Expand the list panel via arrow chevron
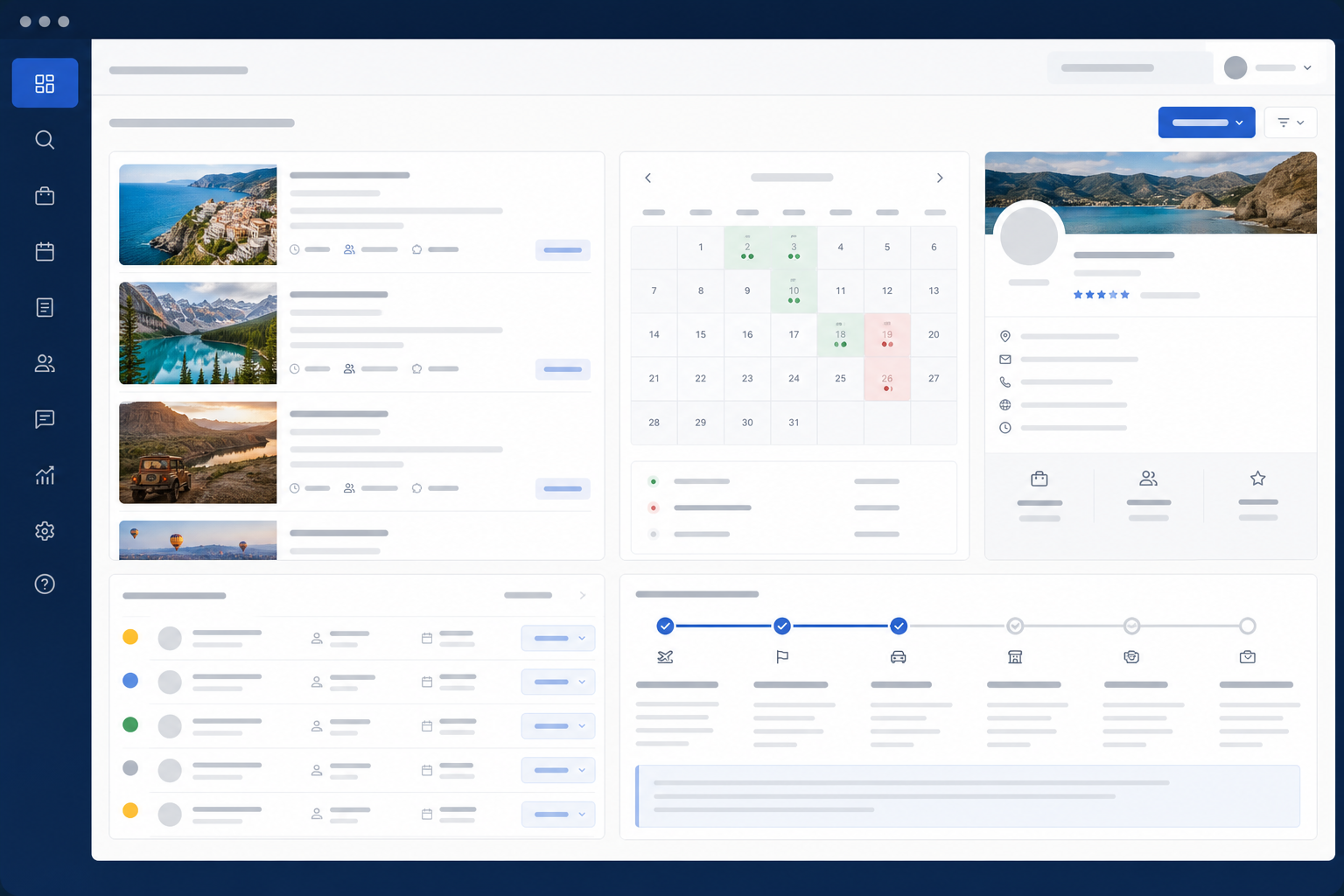Image resolution: width=1344 pixels, height=896 pixels. [x=583, y=595]
